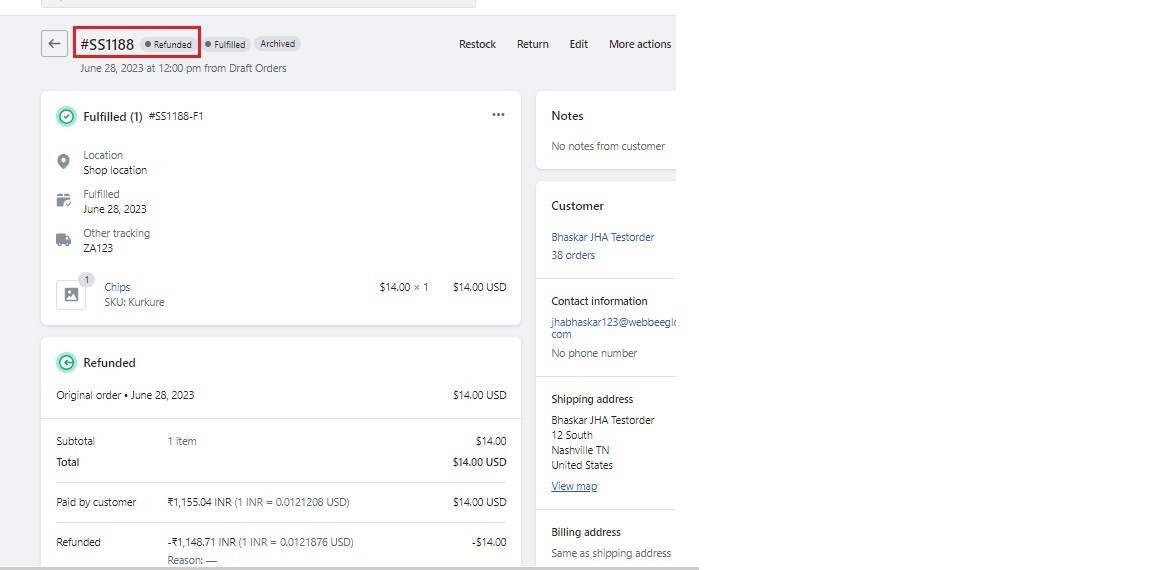Open the Chips product link
Image resolution: width=1169 pixels, height=570 pixels.
[117, 287]
